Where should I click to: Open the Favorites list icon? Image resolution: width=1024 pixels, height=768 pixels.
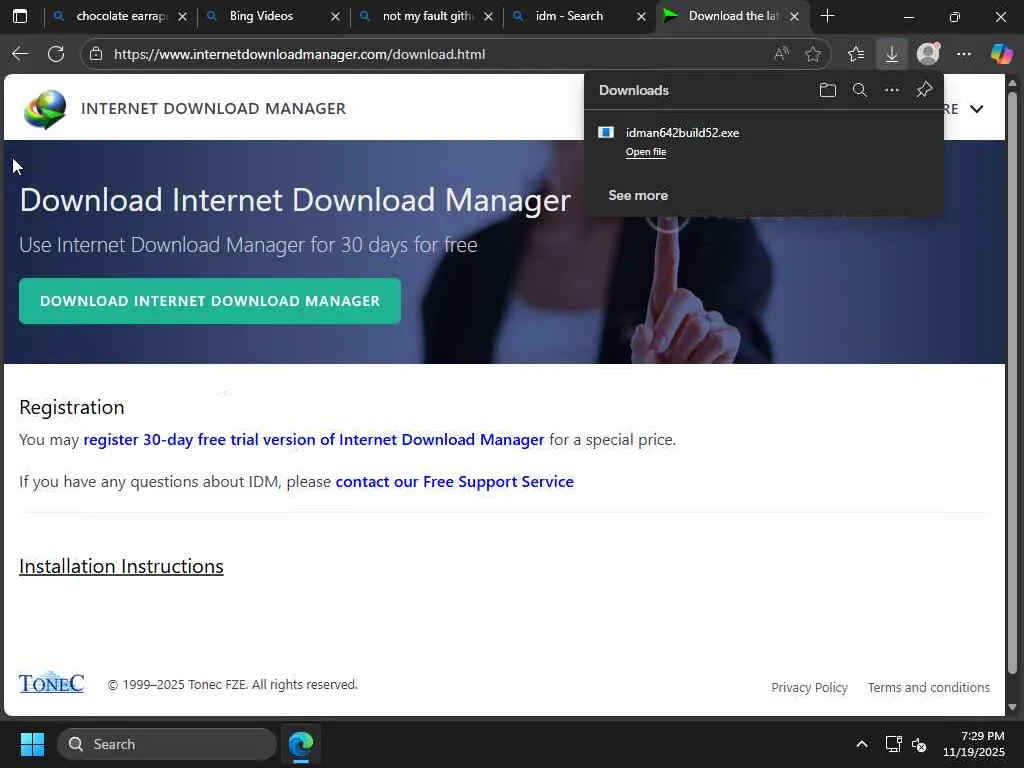[x=856, y=54]
